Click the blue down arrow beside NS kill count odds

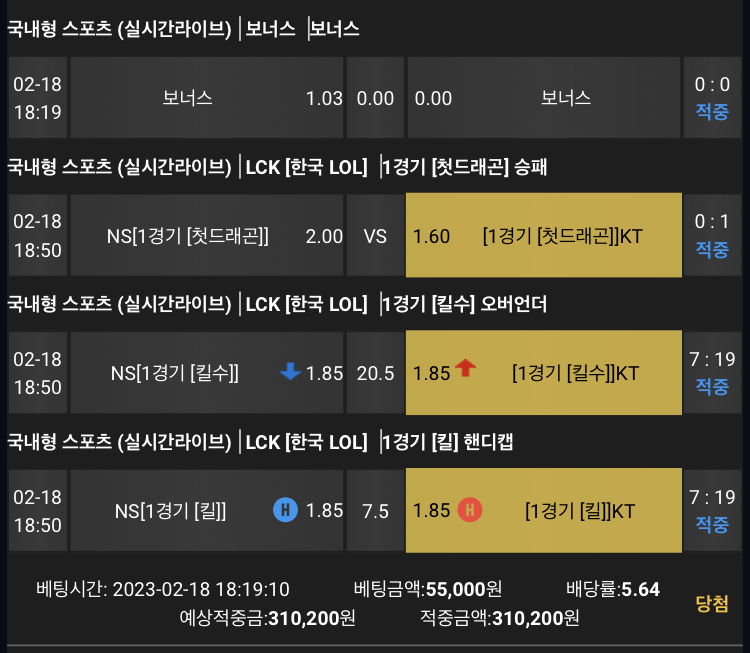pyautogui.click(x=290, y=371)
